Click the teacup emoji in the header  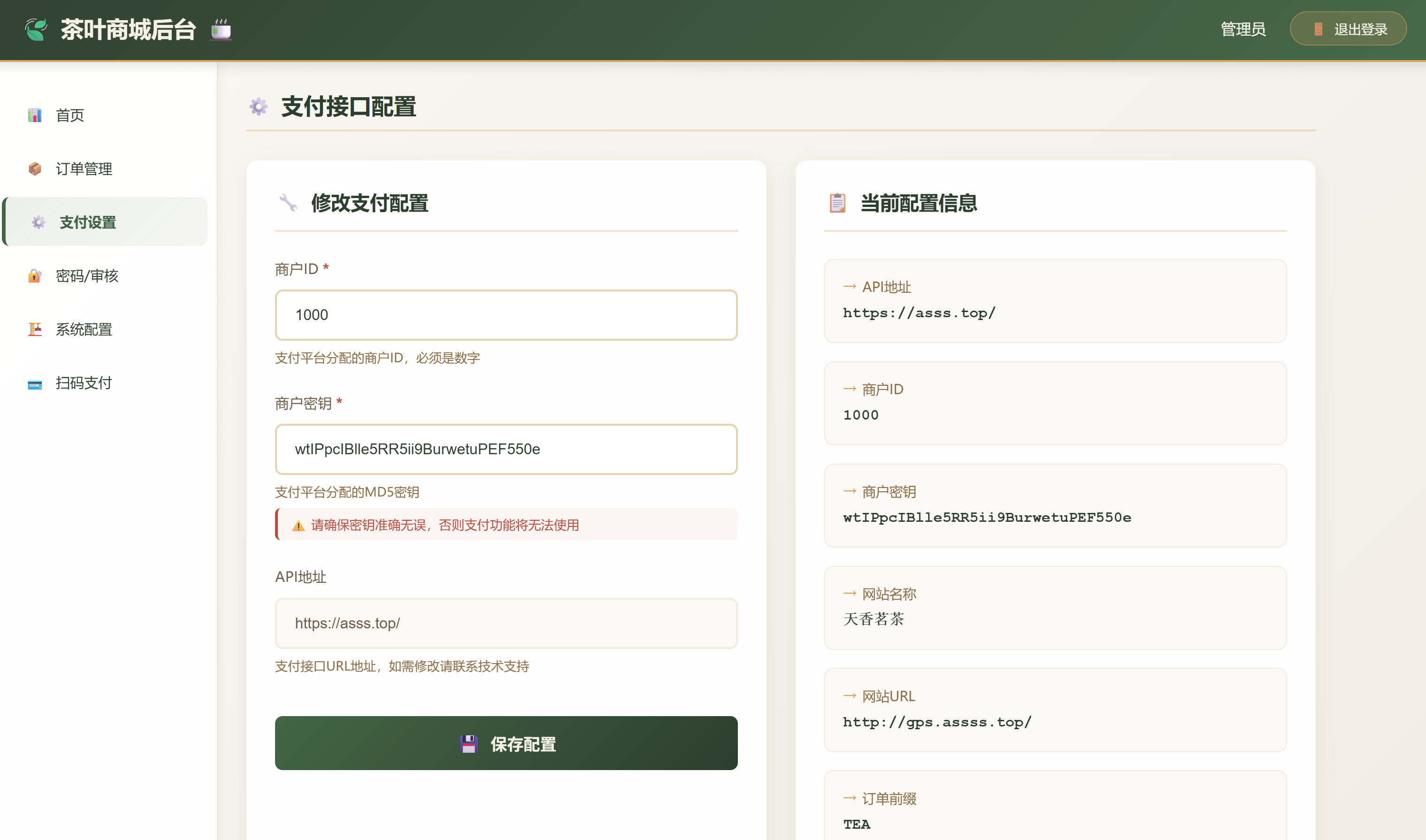220,30
